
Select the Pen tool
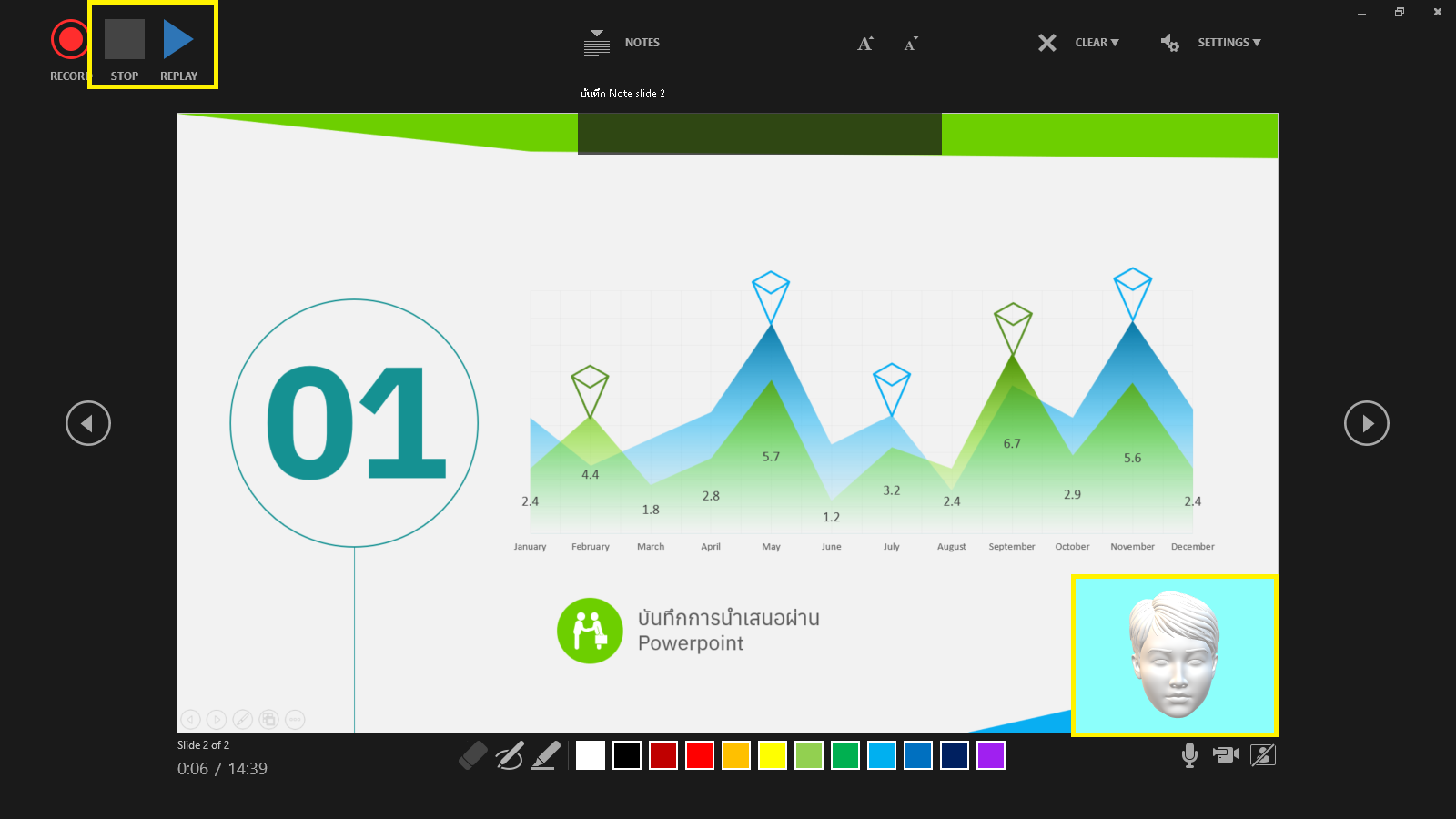pyautogui.click(x=509, y=755)
